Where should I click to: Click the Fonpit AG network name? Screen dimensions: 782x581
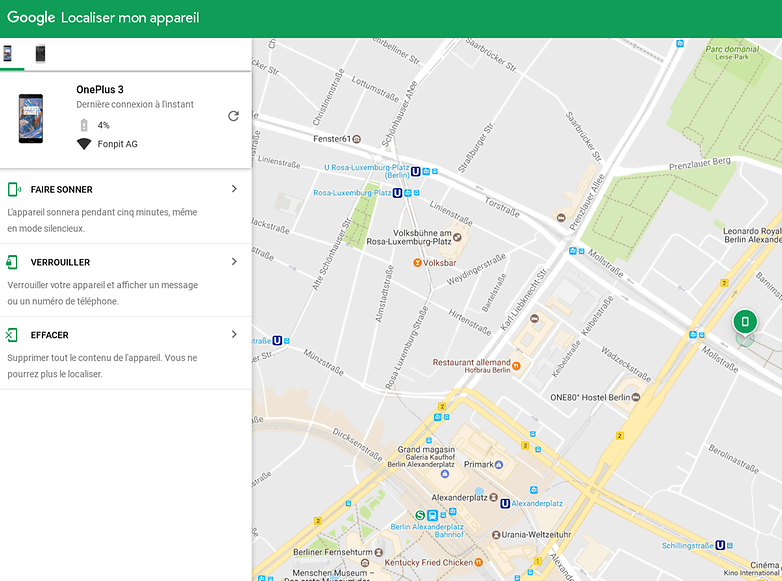tap(118, 144)
